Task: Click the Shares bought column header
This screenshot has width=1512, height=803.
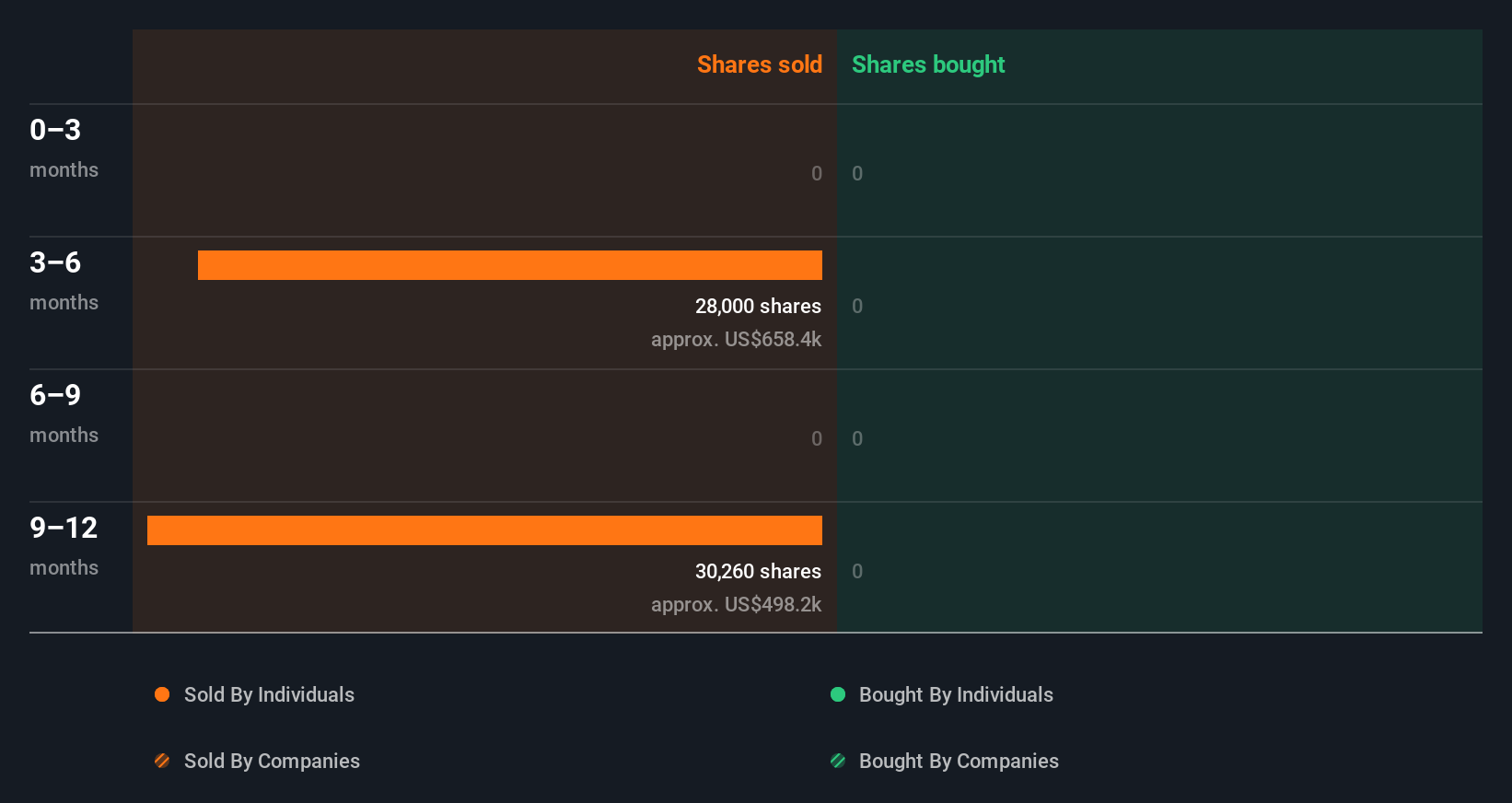Action: tap(928, 64)
